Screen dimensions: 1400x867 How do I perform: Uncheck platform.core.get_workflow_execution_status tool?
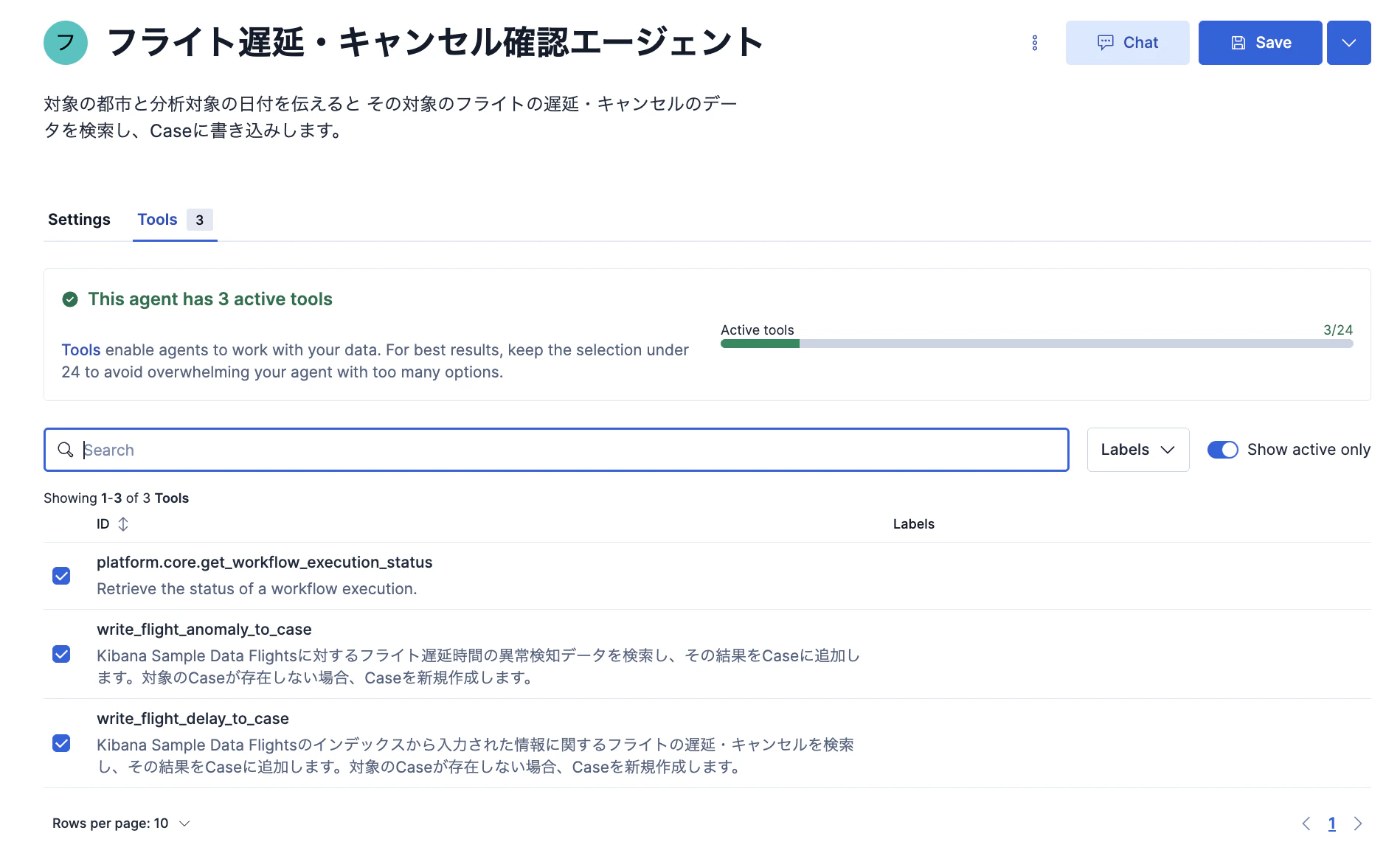click(61, 576)
